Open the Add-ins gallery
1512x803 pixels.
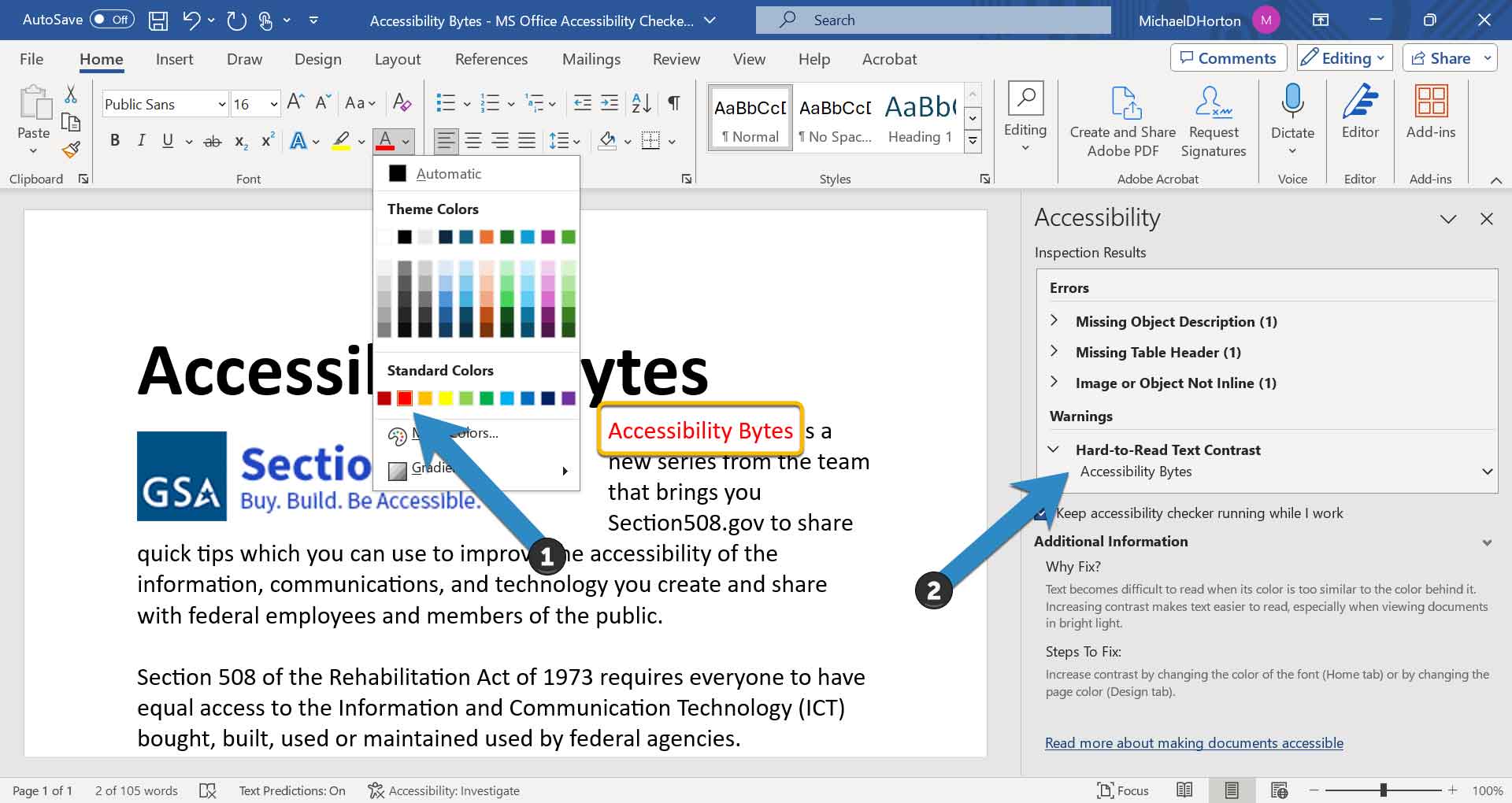1431,113
